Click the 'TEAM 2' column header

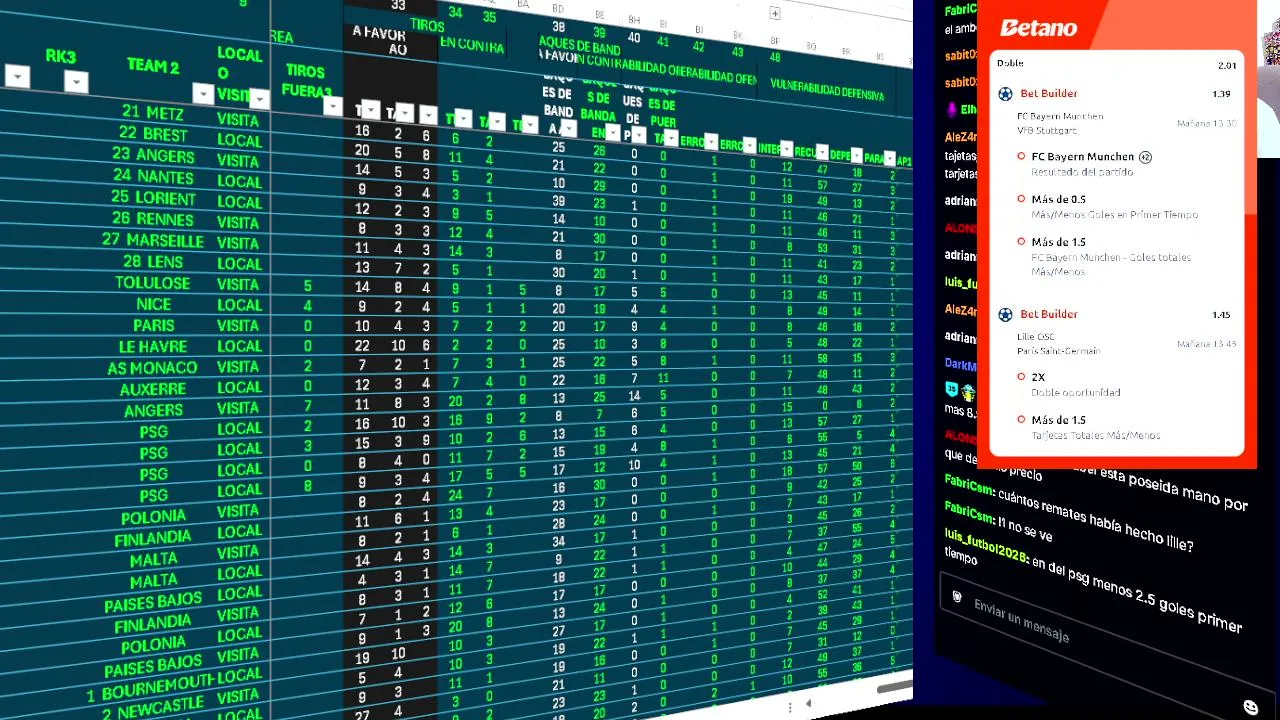[153, 66]
